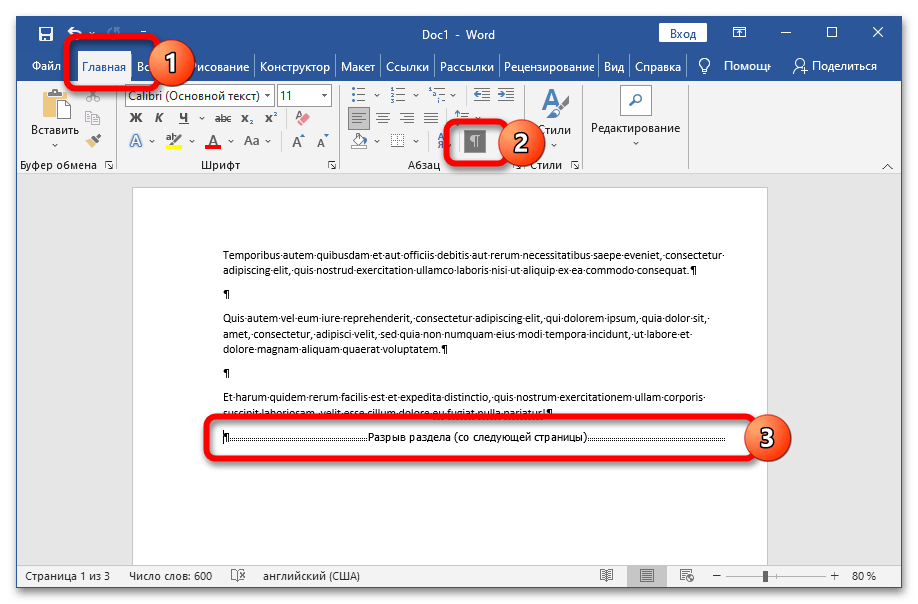
Task: Click the Поделиться share button
Action: point(835,66)
